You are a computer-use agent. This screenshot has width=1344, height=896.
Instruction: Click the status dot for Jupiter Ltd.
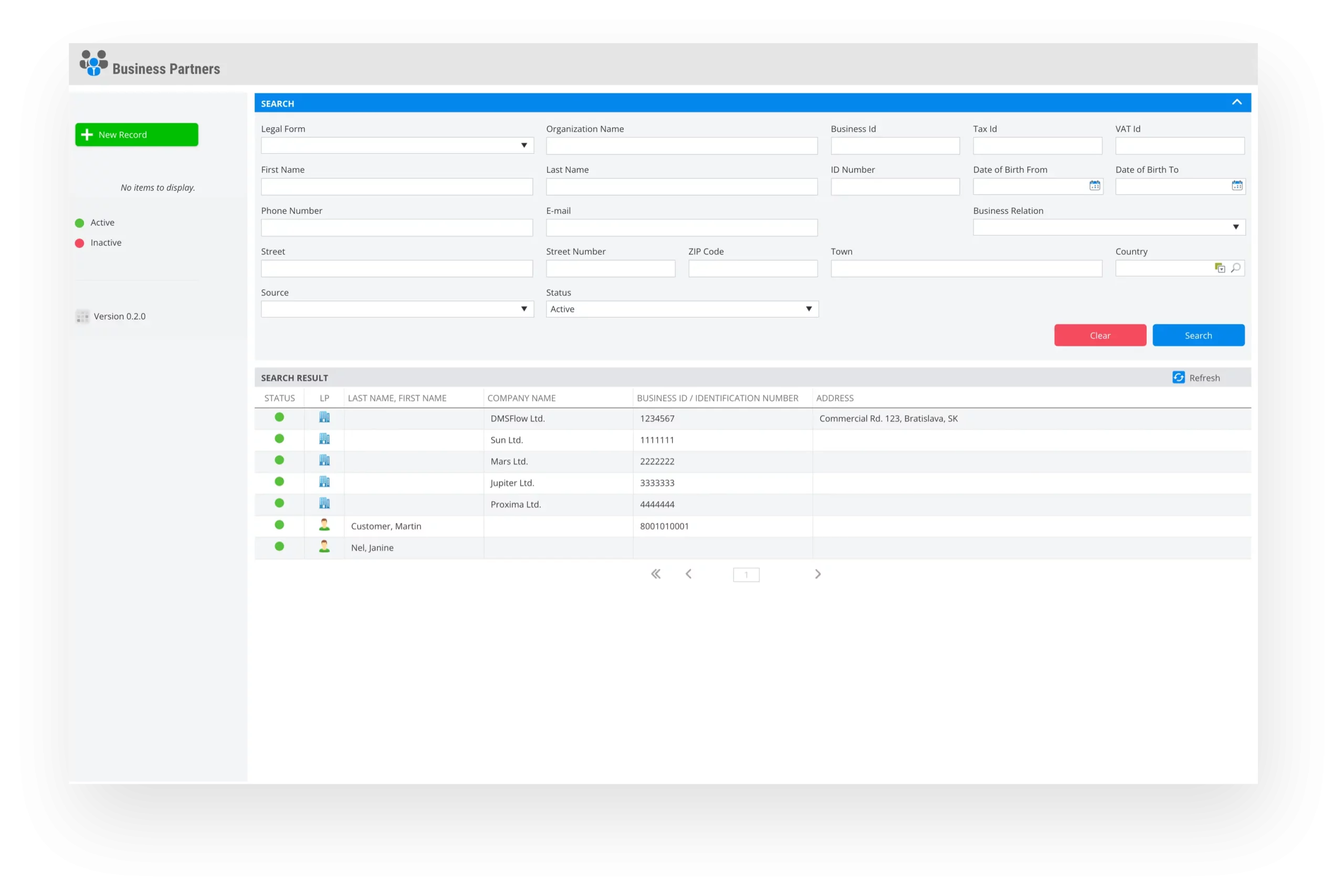point(279,482)
